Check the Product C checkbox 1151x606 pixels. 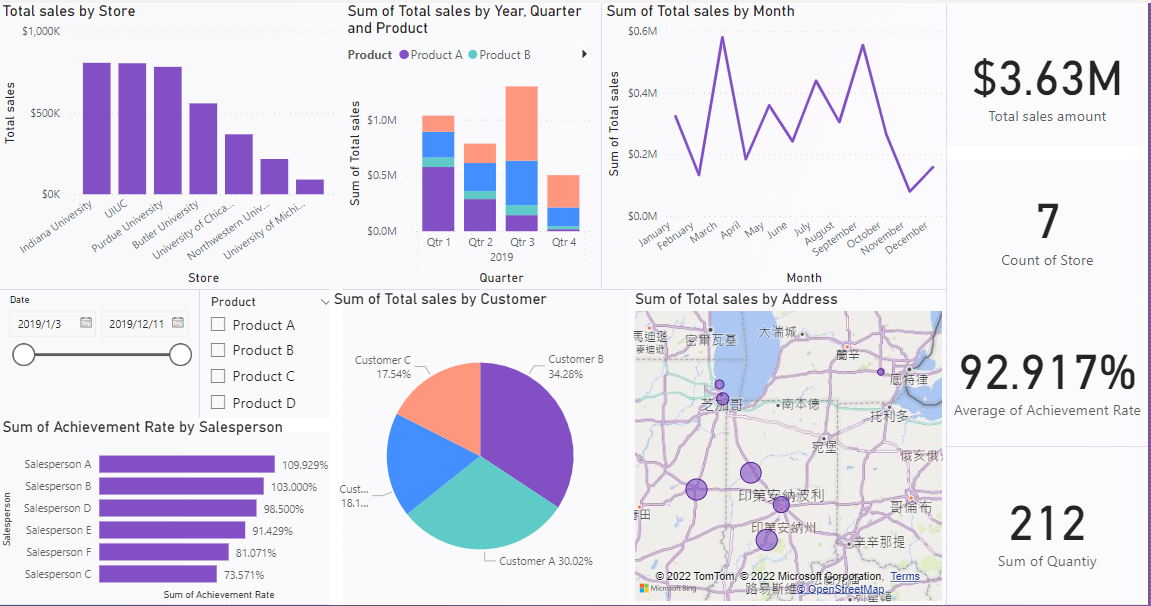[219, 375]
